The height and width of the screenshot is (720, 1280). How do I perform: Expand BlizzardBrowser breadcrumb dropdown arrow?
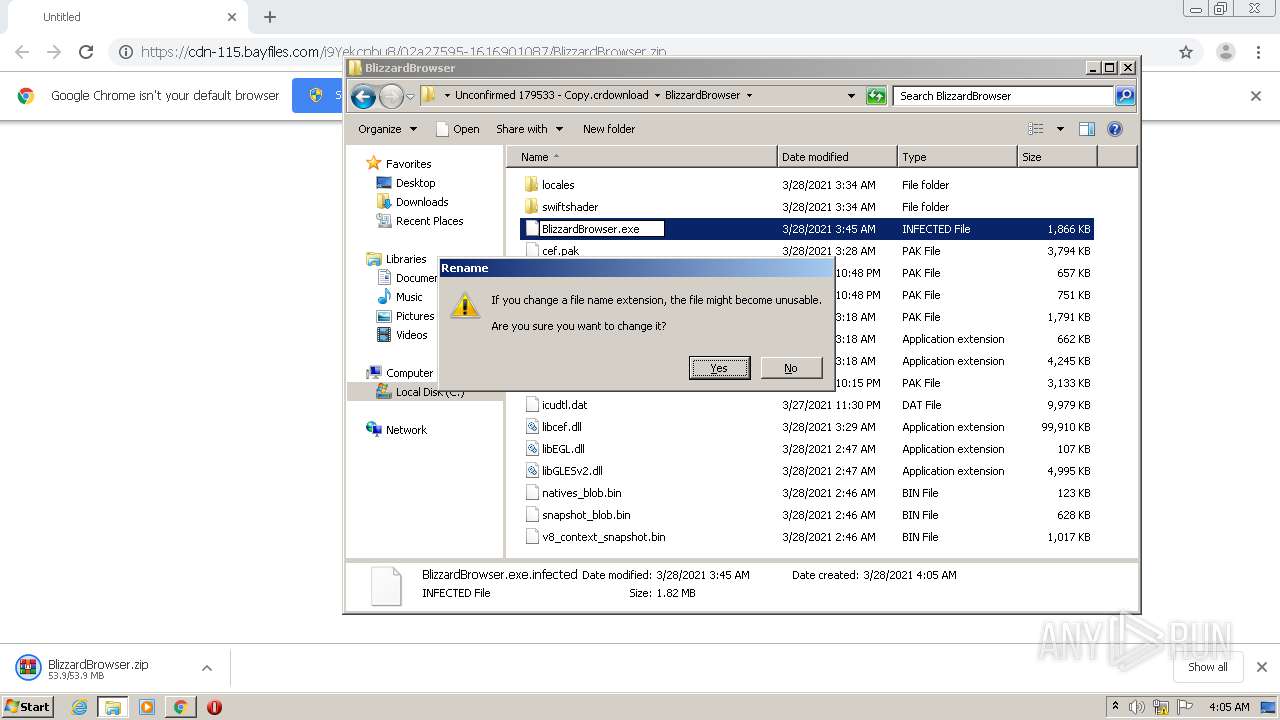coord(749,96)
